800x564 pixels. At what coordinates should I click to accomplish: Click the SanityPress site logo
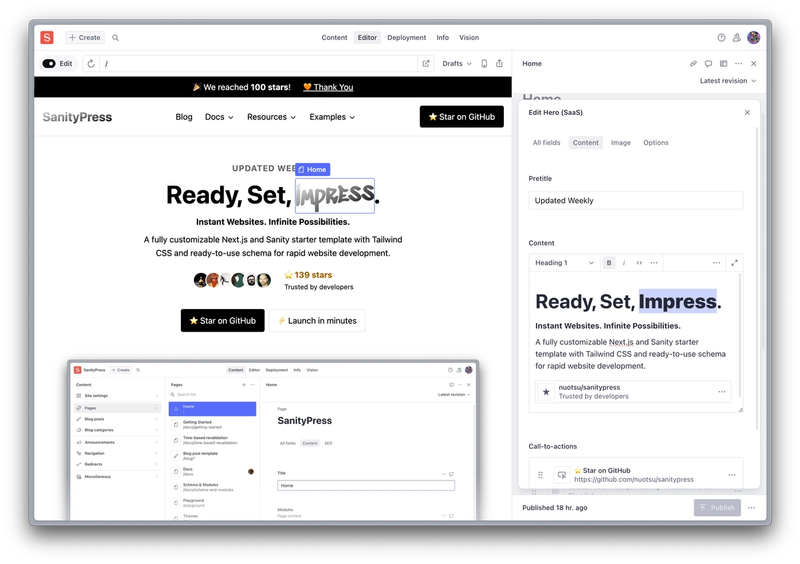coord(77,117)
